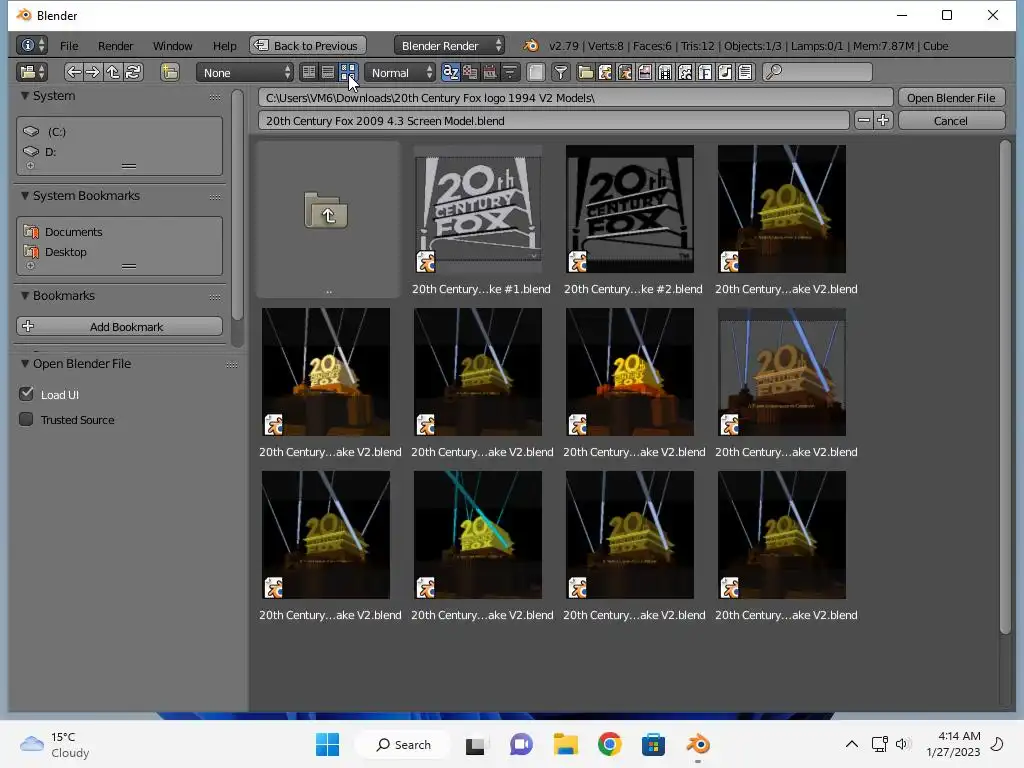
Task: Collapse the Open Blender File panel
Action: point(25,363)
